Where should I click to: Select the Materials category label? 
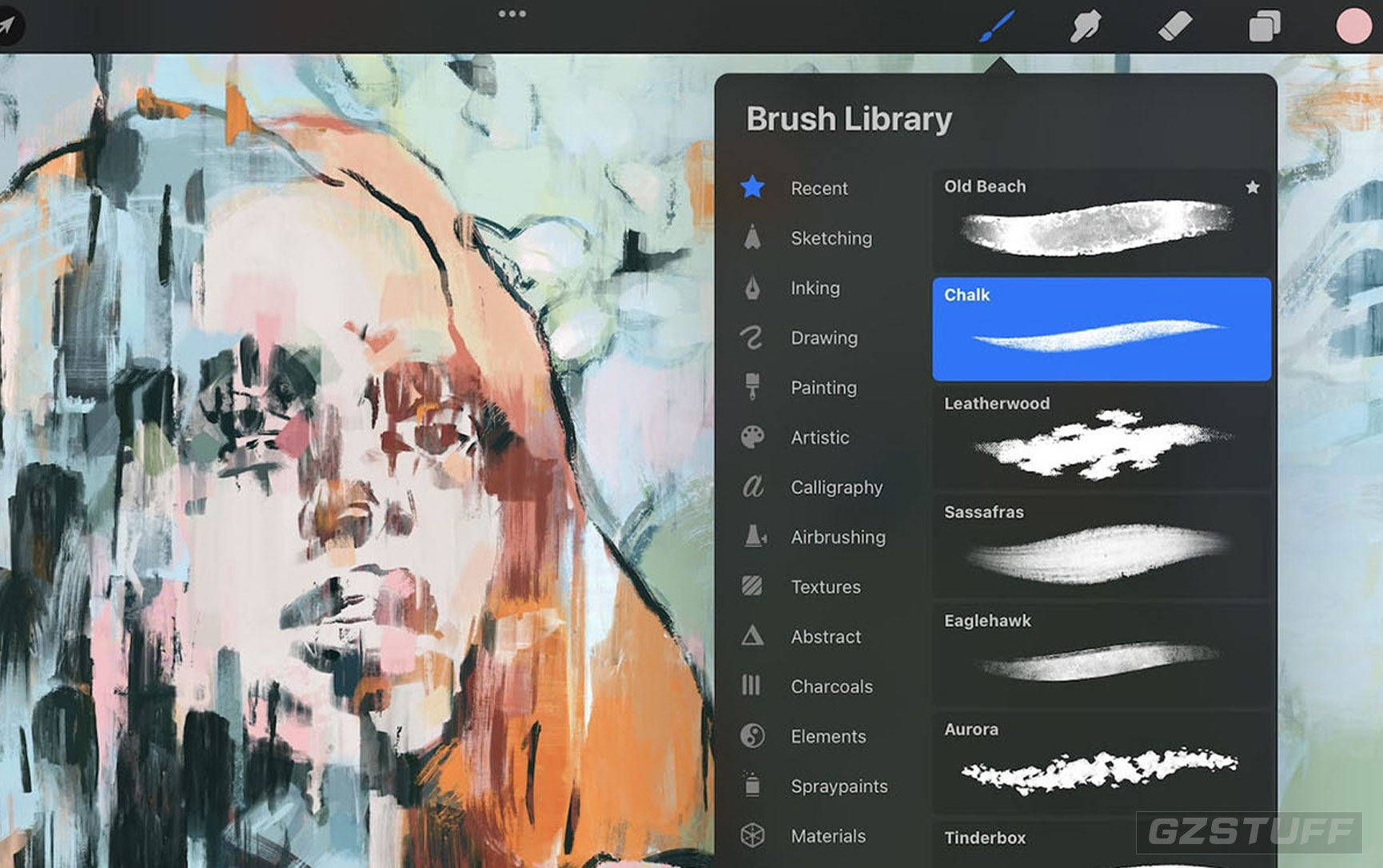click(x=829, y=836)
